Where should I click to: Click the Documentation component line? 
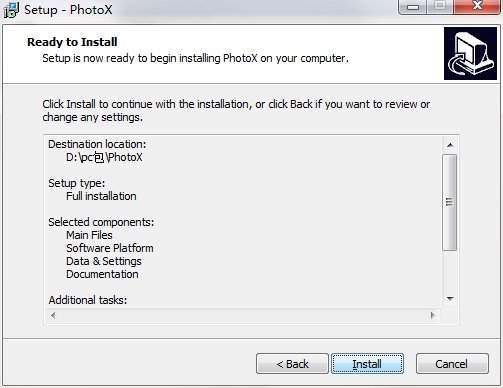(x=102, y=274)
